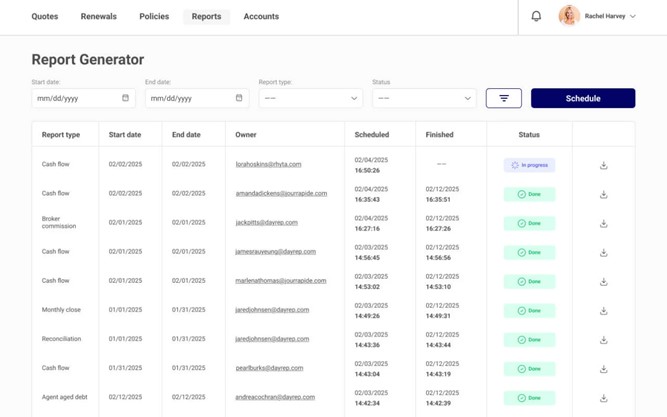This screenshot has height=417, width=667.
Task: Click the Scheduled column header
Action: (372, 135)
